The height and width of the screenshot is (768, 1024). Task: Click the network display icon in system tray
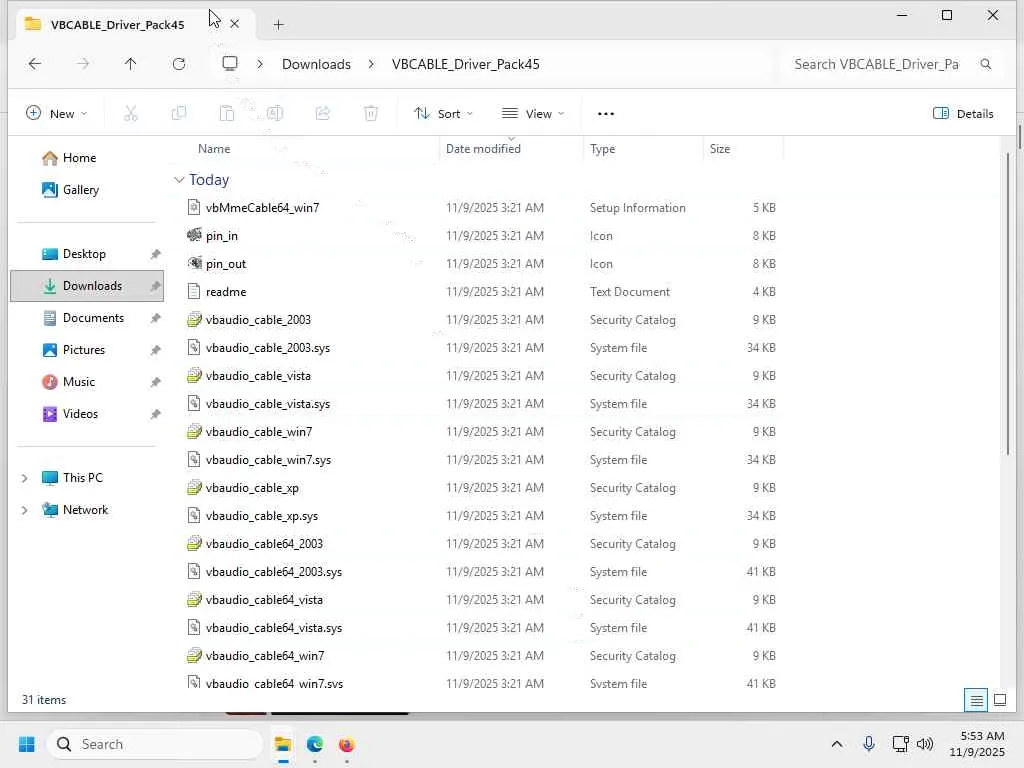pos(901,744)
